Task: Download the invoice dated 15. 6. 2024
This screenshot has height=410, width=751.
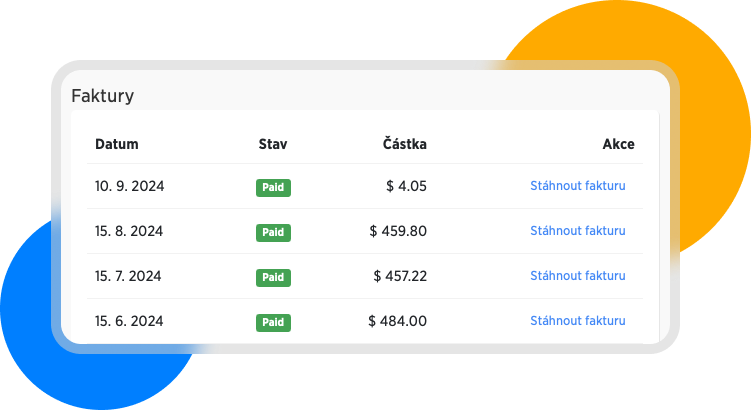Action: pyautogui.click(x=577, y=321)
